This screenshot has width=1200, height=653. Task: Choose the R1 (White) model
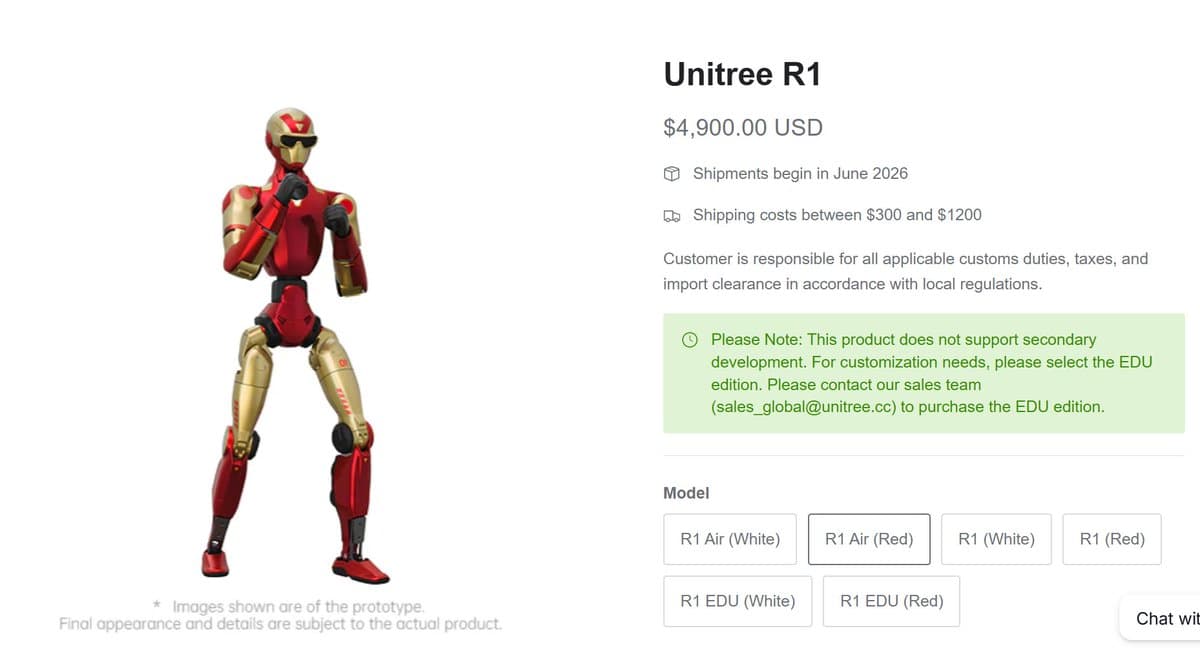pos(996,539)
